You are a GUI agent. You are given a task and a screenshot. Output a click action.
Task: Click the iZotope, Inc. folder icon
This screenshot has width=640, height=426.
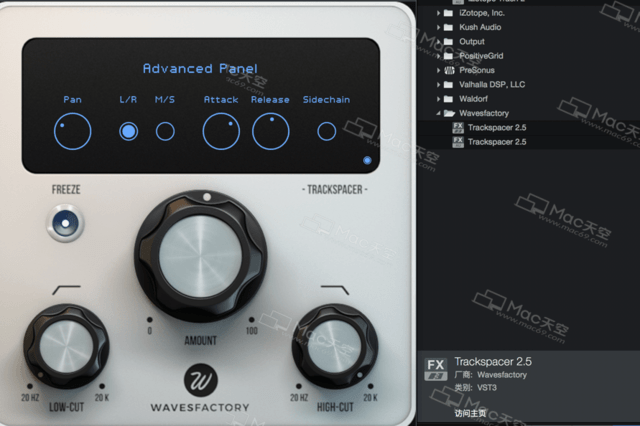click(x=448, y=13)
